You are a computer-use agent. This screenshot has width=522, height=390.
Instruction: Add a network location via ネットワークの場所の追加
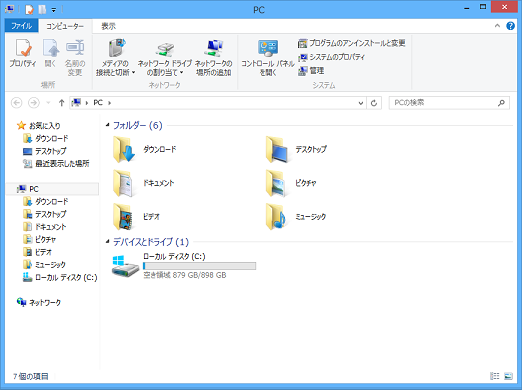coord(213,57)
